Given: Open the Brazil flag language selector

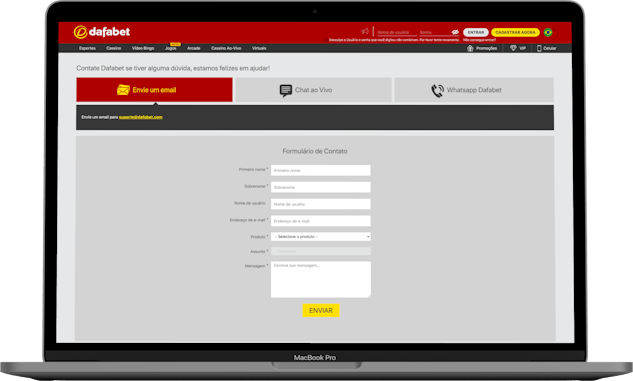Looking at the screenshot, I should tap(548, 32).
